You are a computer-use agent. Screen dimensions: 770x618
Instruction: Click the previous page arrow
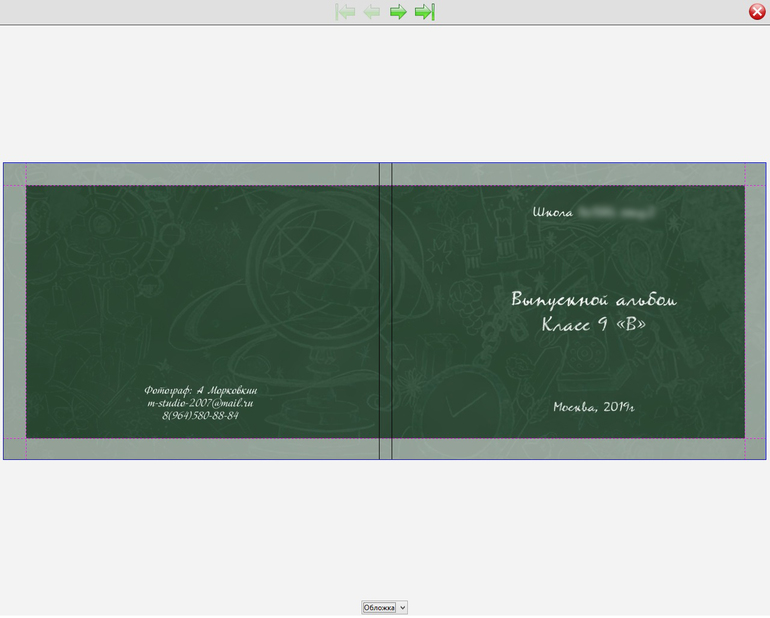(x=372, y=12)
